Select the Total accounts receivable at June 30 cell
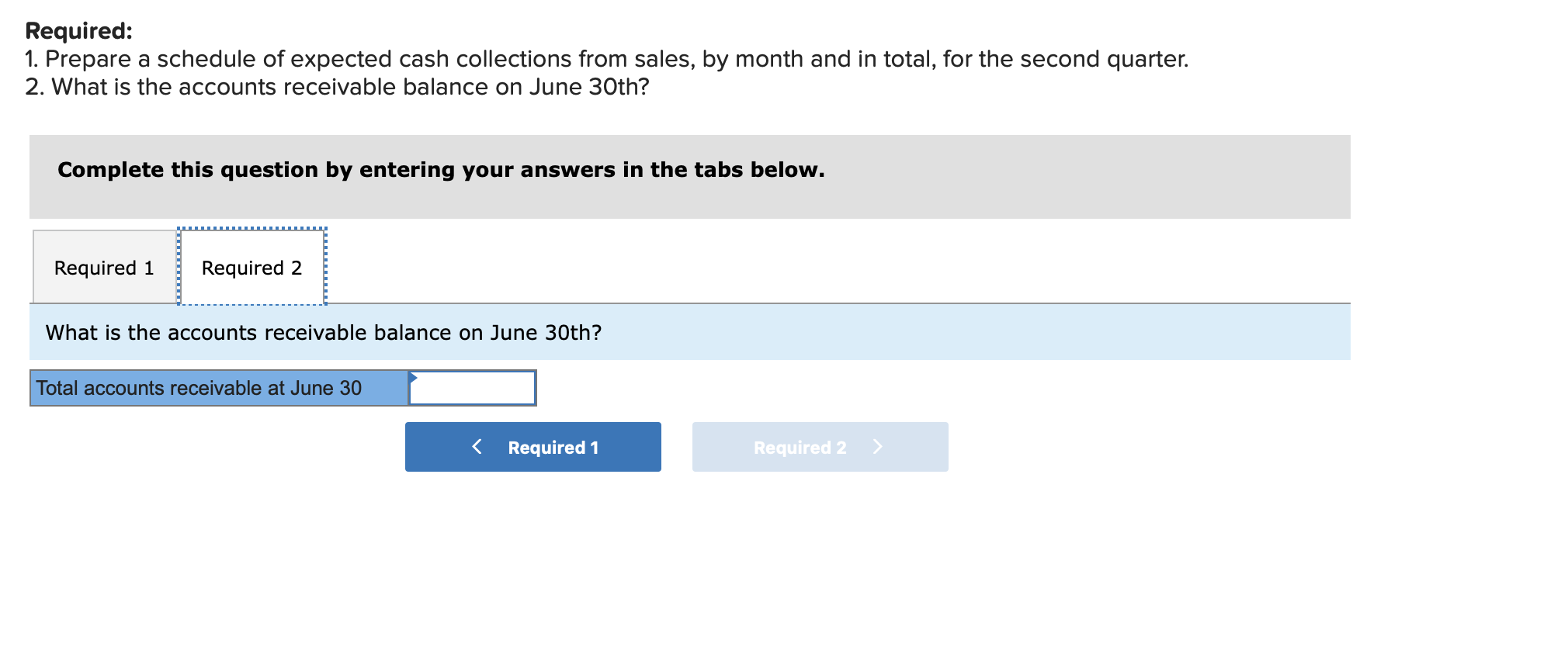 [x=217, y=387]
